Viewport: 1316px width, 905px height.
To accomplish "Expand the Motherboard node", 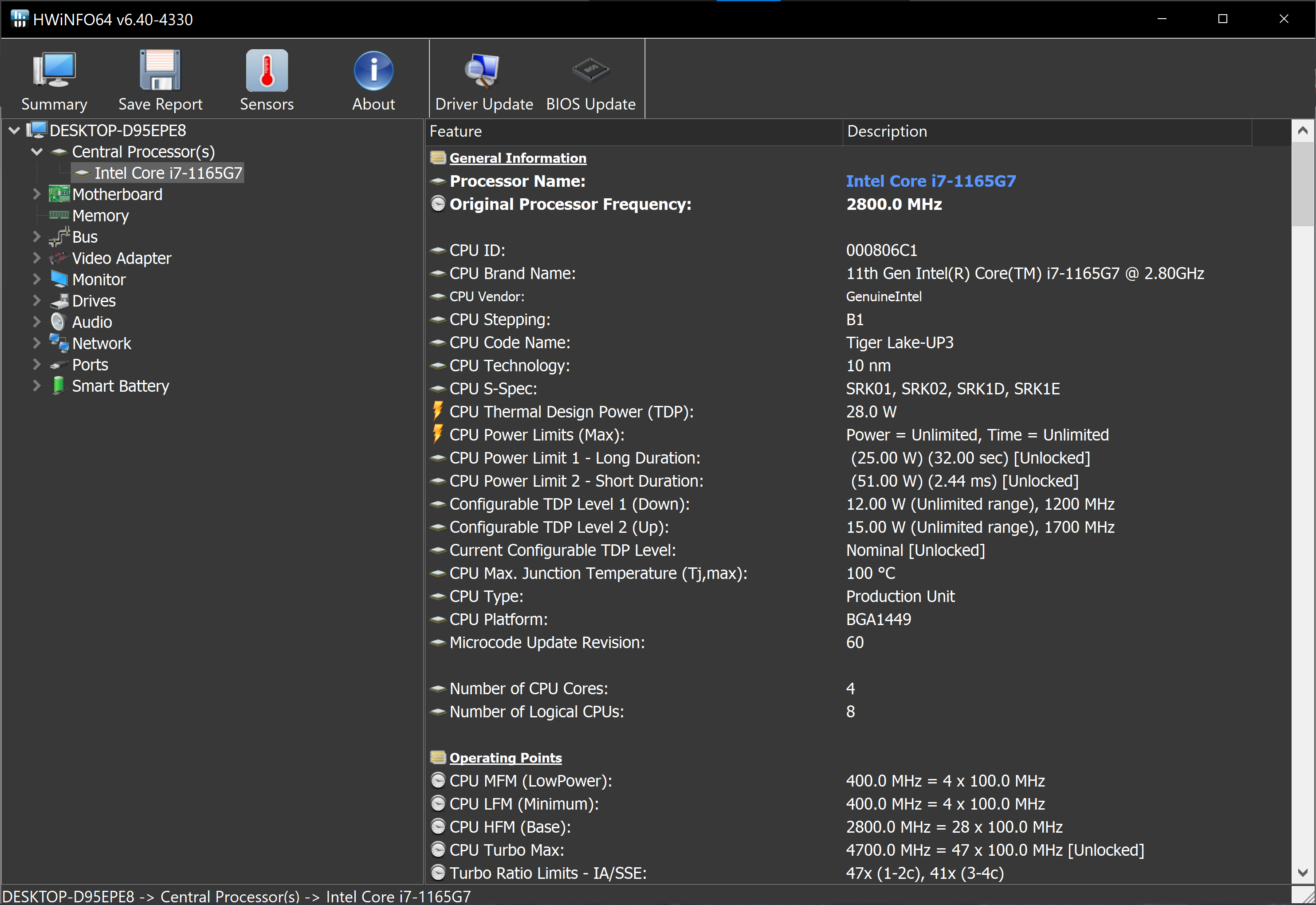I will 37,194.
